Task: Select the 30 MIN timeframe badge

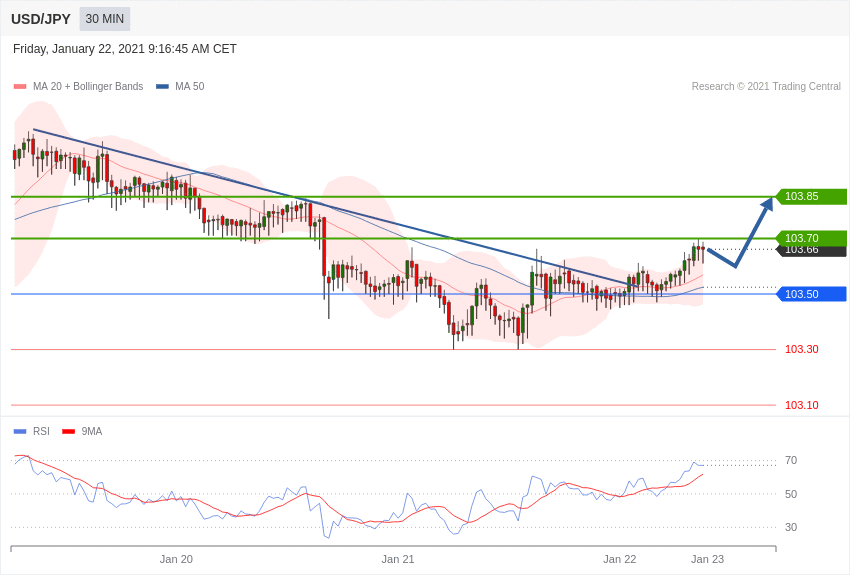Action: (x=105, y=19)
